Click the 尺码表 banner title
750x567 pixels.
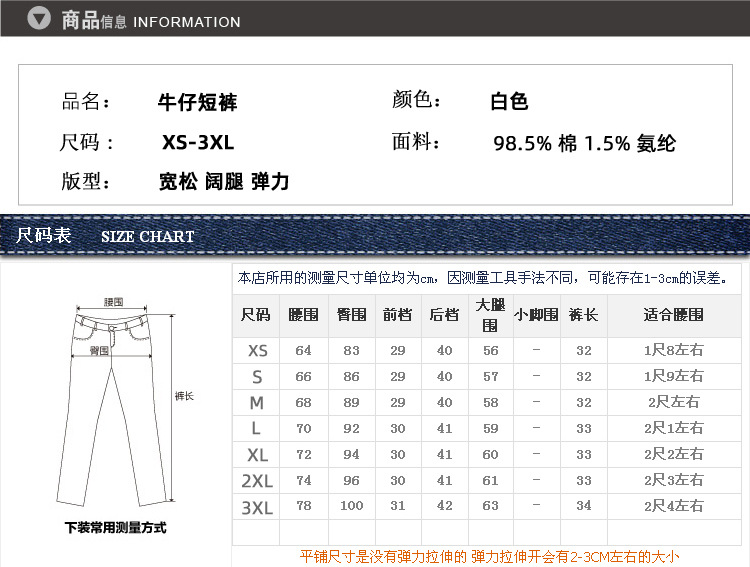click(44, 235)
